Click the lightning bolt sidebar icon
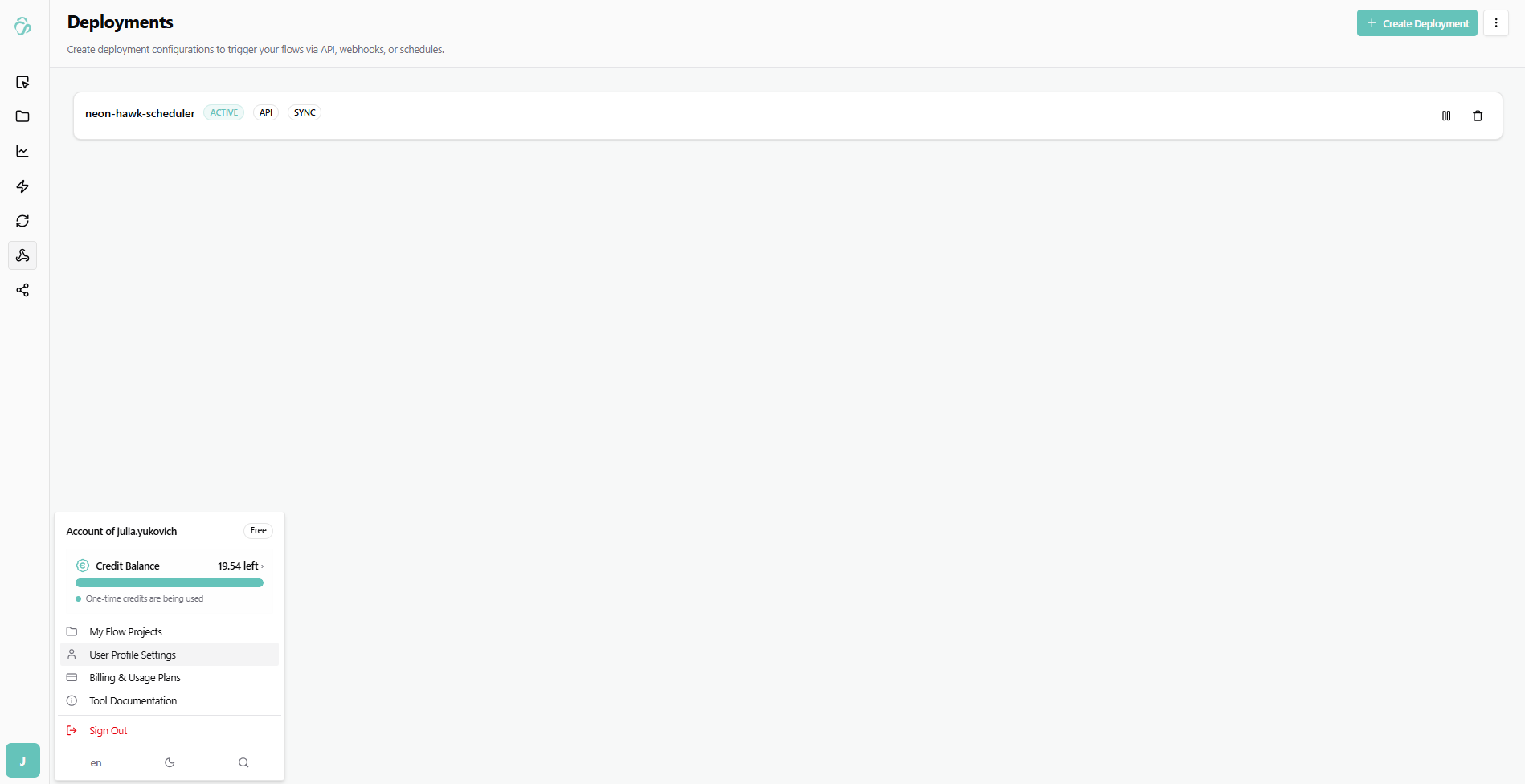 click(22, 186)
